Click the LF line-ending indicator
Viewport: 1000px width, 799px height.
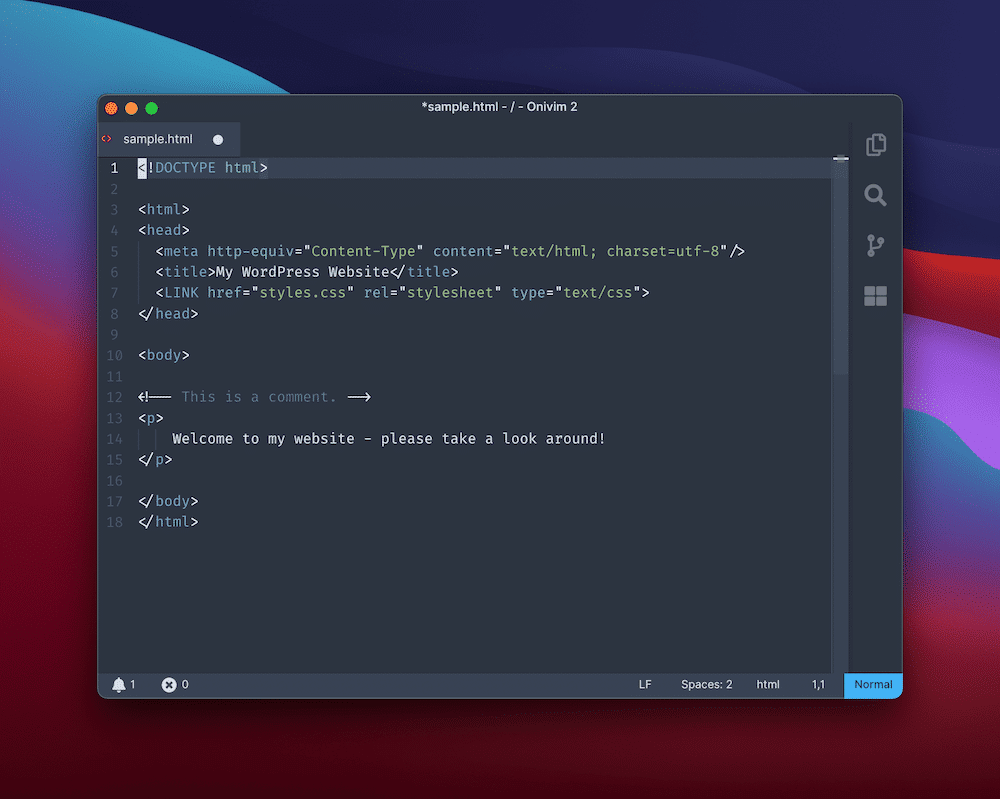pyautogui.click(x=645, y=684)
